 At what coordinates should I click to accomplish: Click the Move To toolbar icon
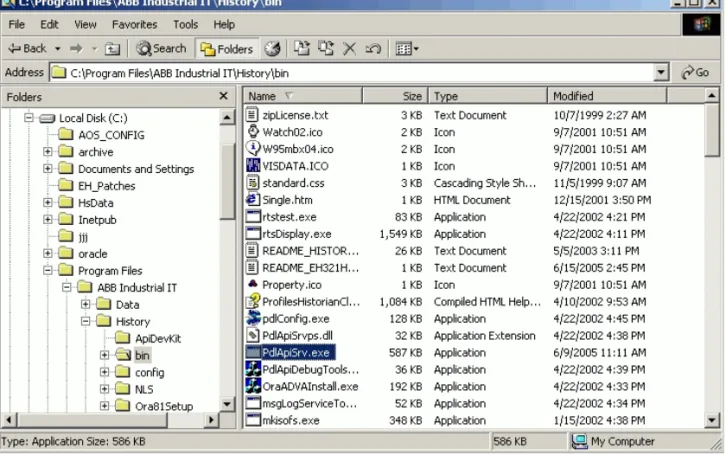tap(302, 48)
